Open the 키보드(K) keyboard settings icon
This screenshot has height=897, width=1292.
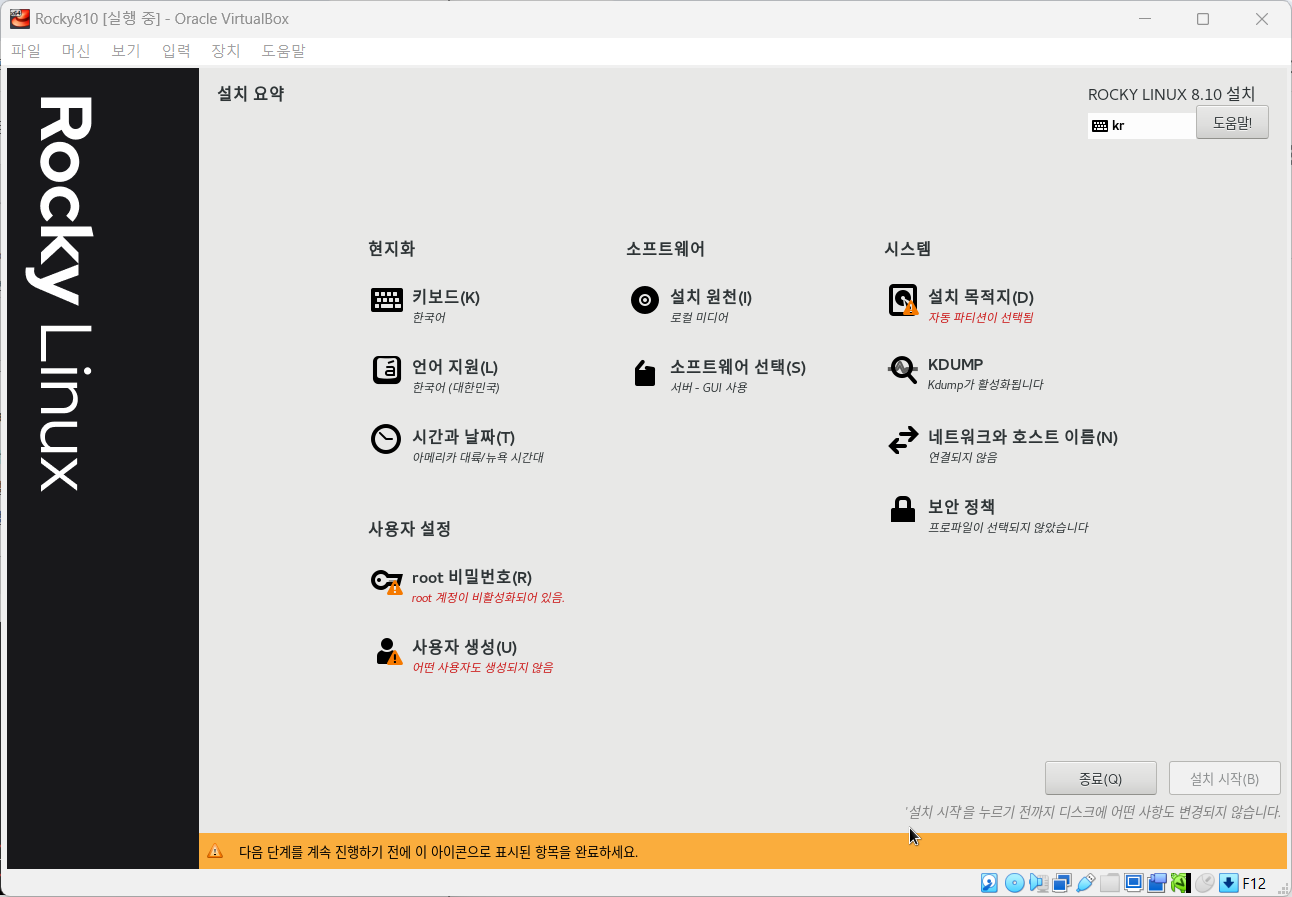(386, 300)
